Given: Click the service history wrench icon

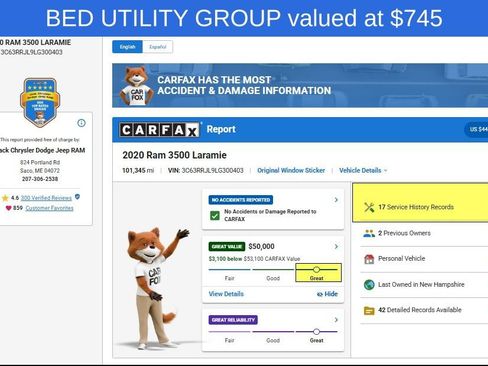Looking at the screenshot, I should (369, 207).
